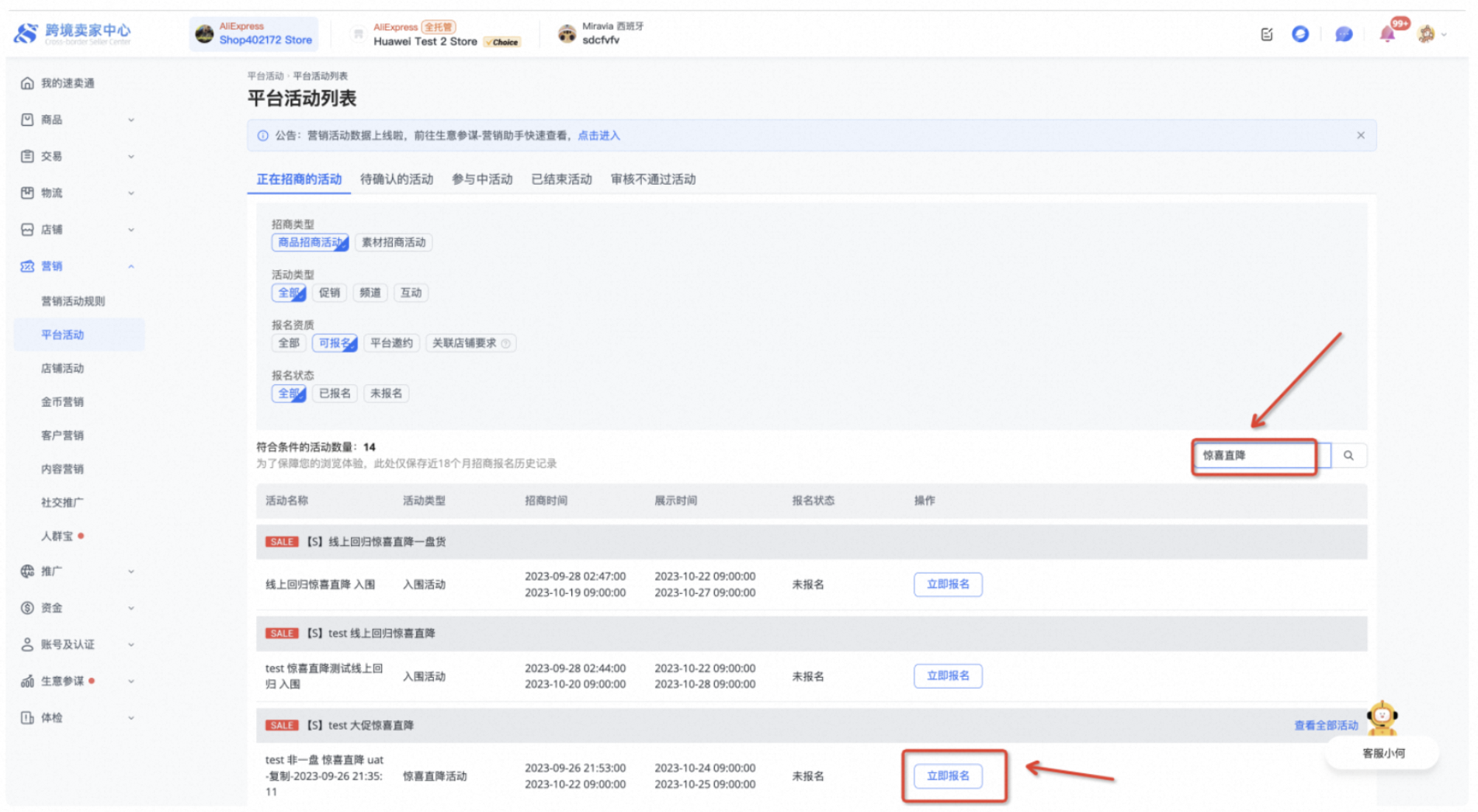Image resolution: width=1478 pixels, height=812 pixels.
Task: Select the 促销 activity type filter
Action: (329, 293)
